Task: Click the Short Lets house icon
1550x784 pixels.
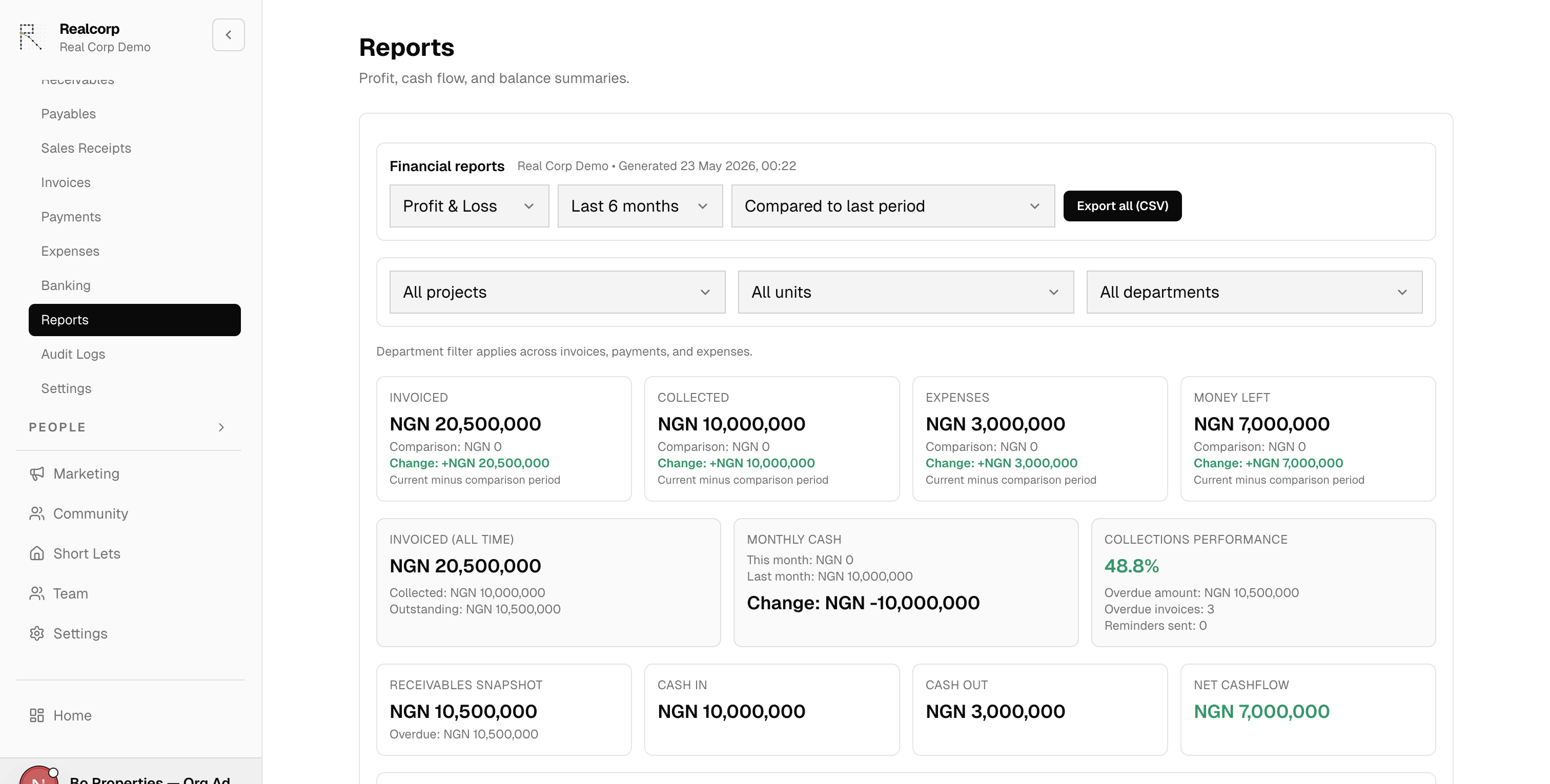Action: point(37,553)
